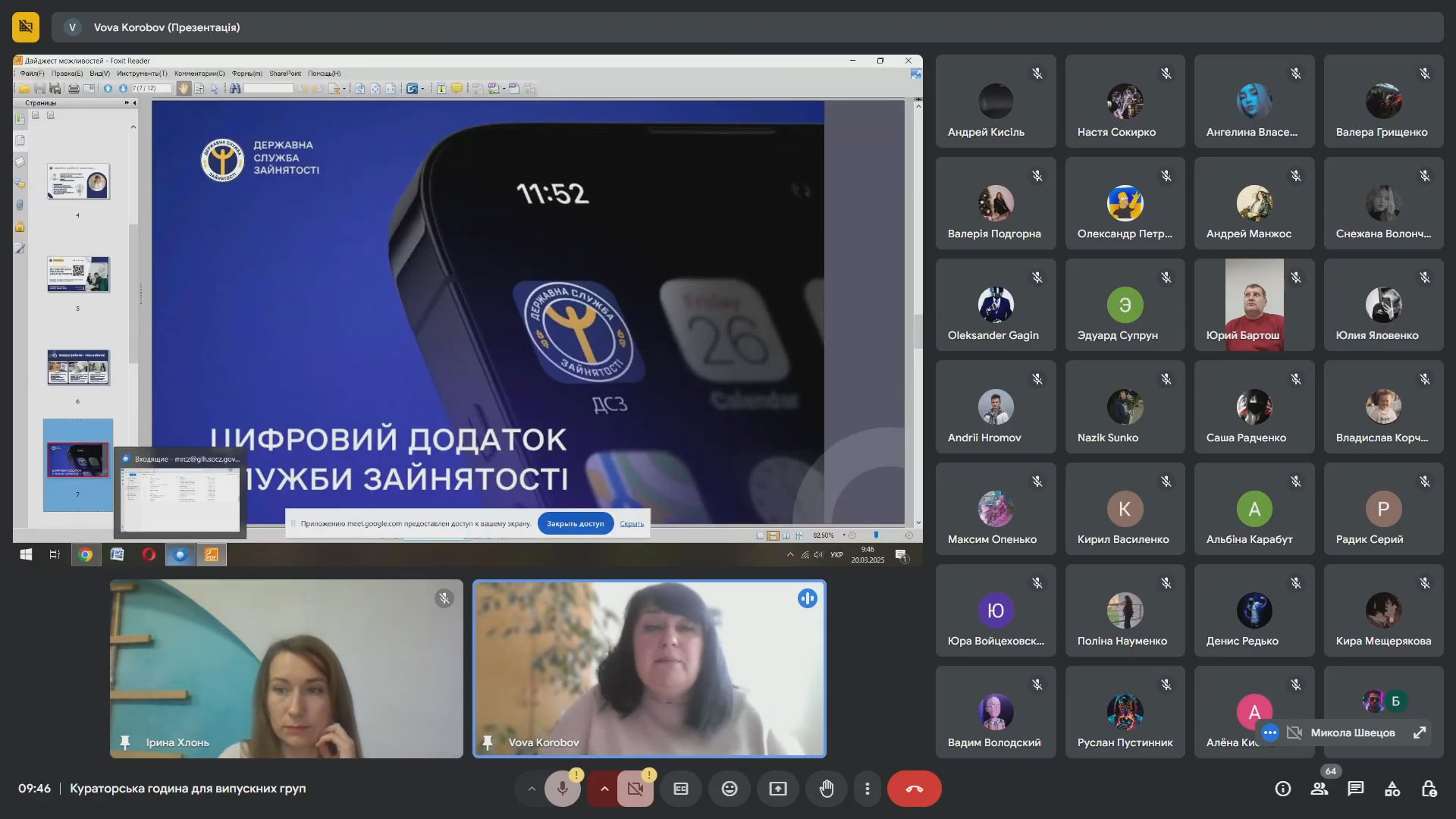Open Инструменты menu in shared Foxit Reader
The height and width of the screenshot is (819, 1456).
(142, 74)
